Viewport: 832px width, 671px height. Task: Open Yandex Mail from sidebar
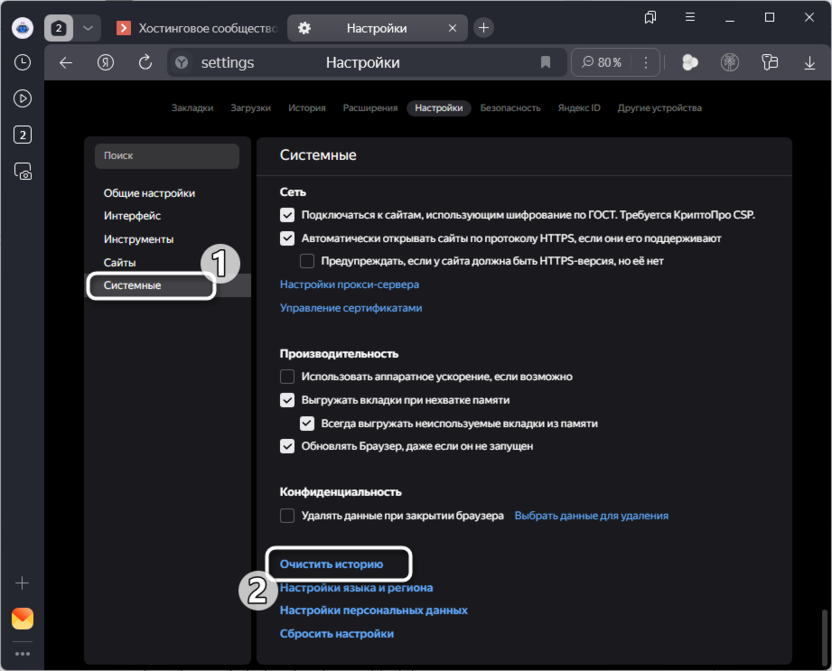pos(22,618)
